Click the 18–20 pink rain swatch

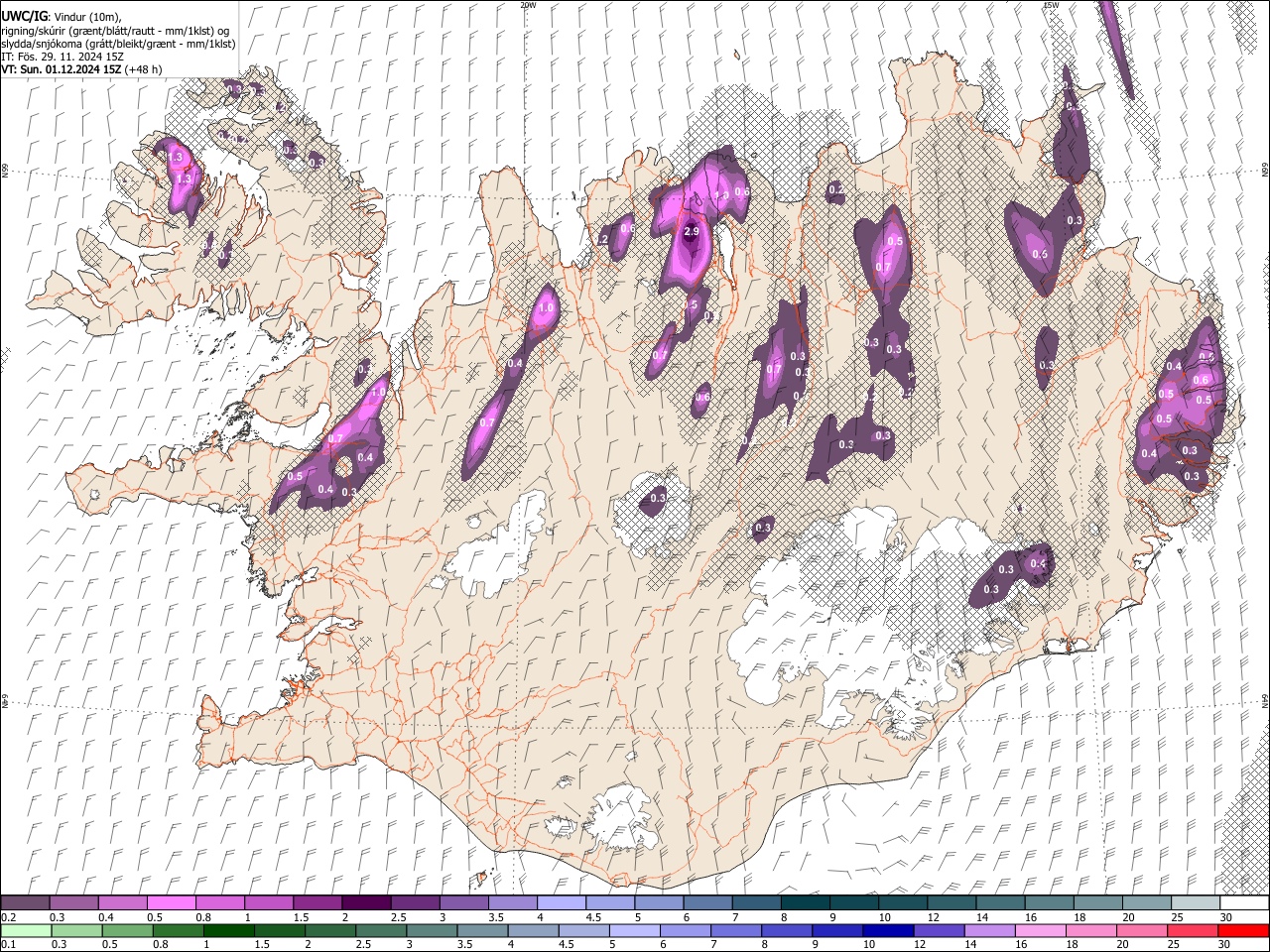click(1090, 930)
